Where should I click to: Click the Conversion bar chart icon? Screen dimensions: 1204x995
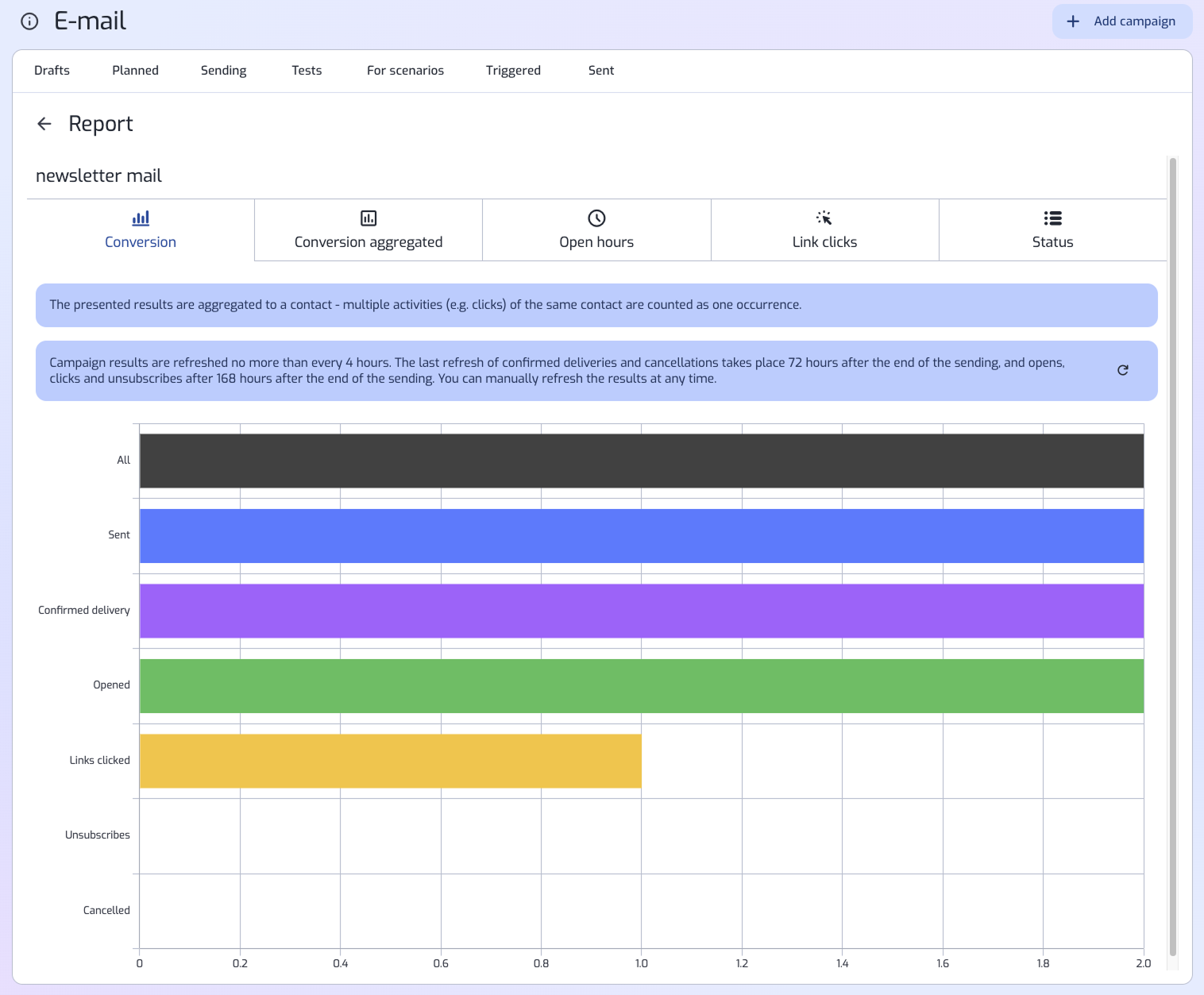141,218
